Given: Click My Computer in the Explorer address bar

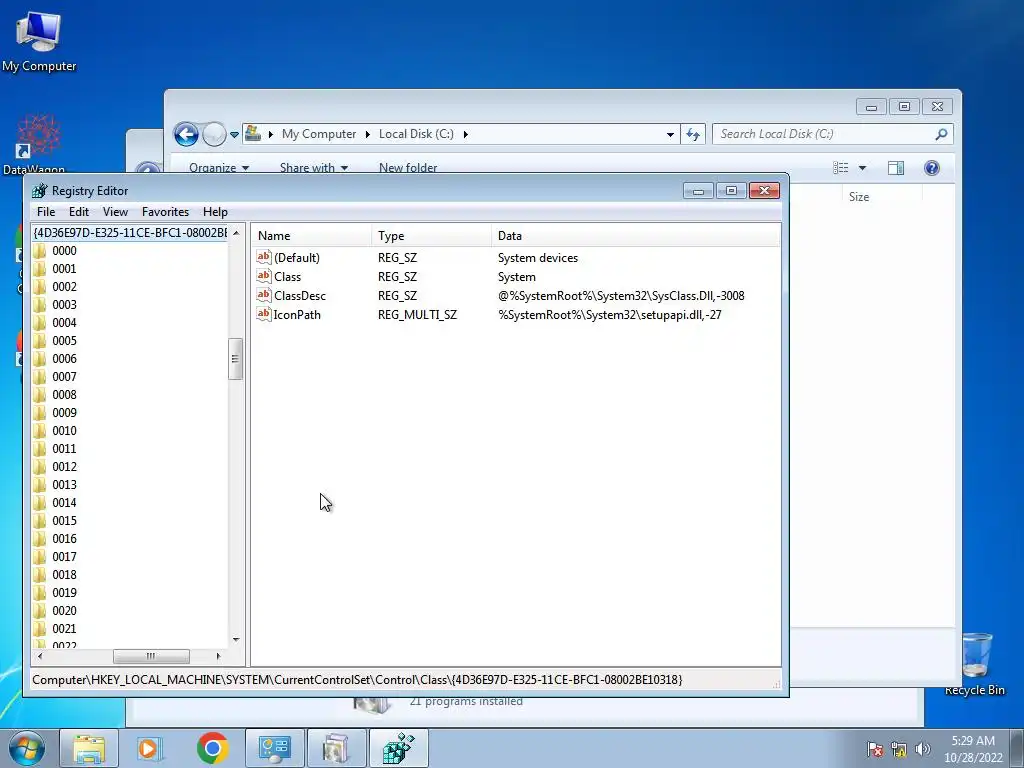Looking at the screenshot, I should coord(319,134).
